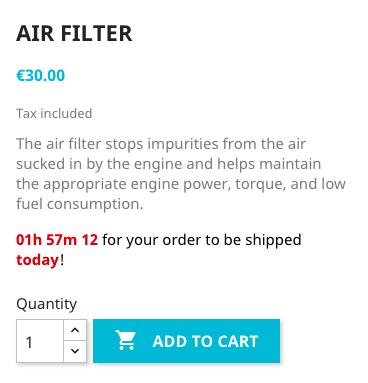Click the seconds value 12 in countdown
The height and width of the screenshot is (383, 368).
[x=90, y=240]
